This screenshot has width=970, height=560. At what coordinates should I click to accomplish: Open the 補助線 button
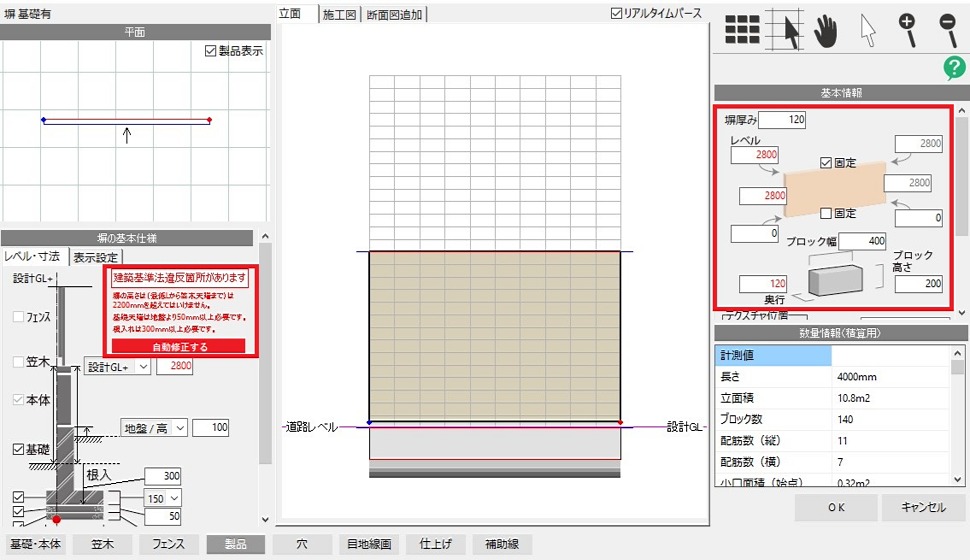click(502, 544)
